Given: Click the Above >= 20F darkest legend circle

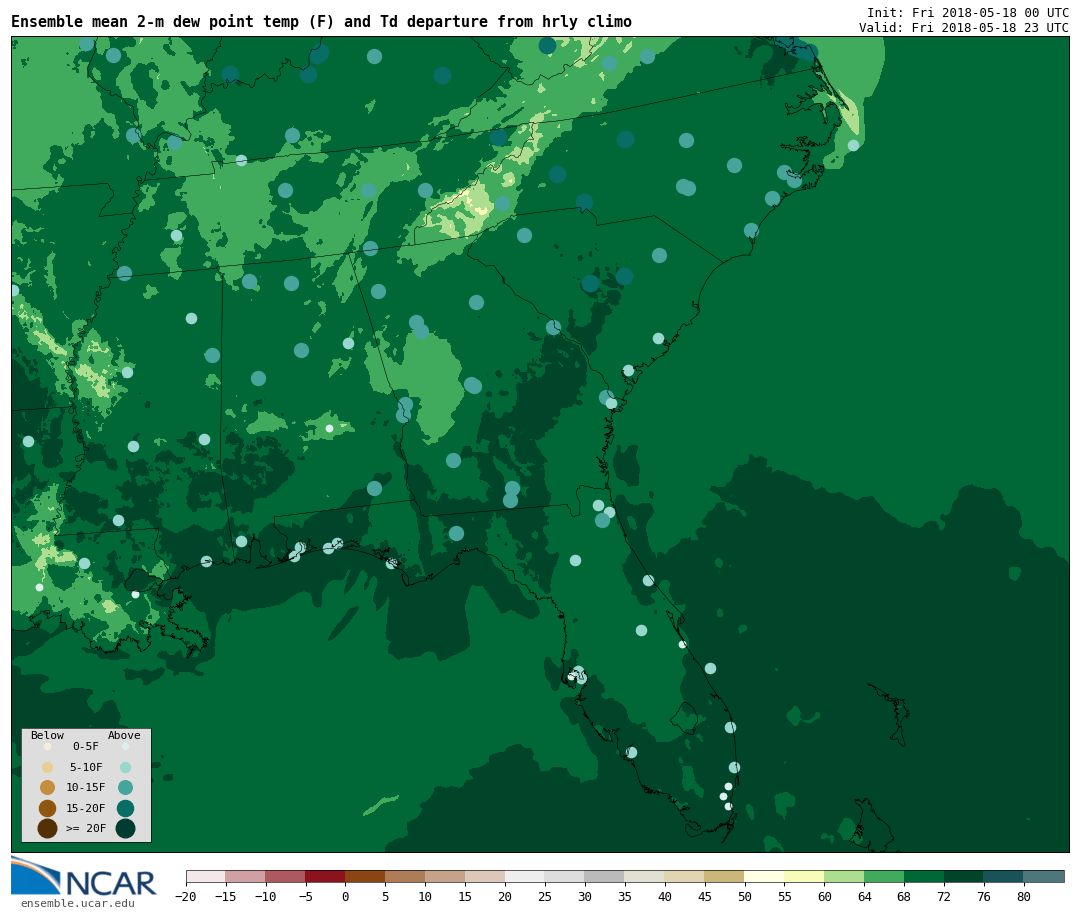Looking at the screenshot, I should point(125,828).
